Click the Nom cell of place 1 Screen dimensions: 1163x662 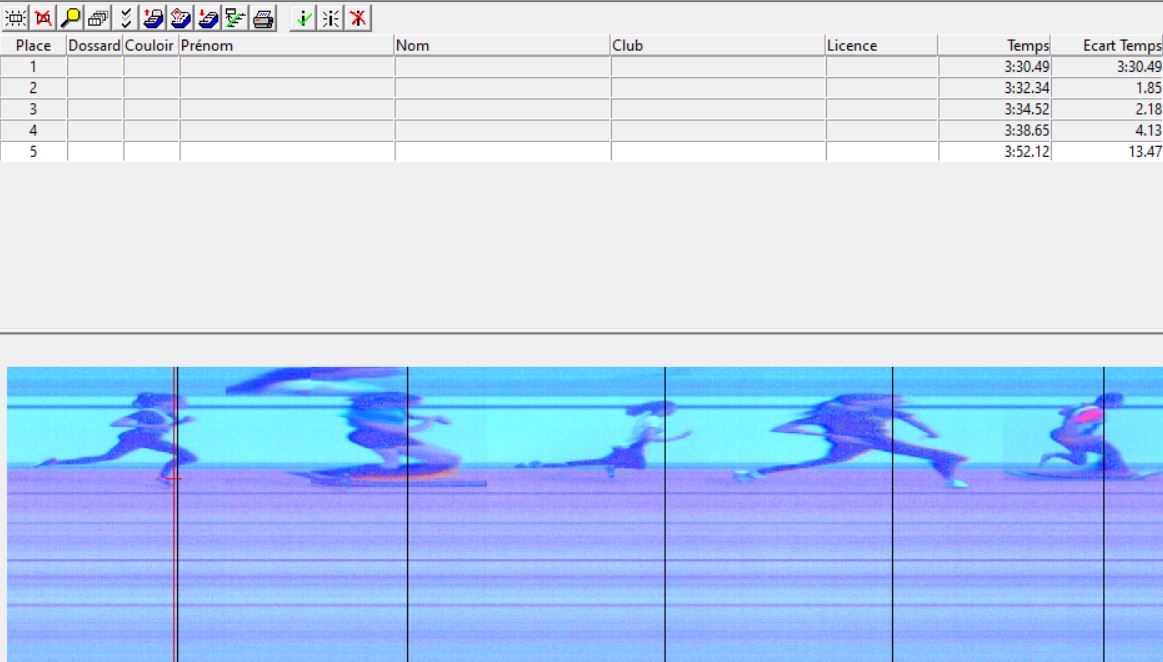pyautogui.click(x=503, y=67)
